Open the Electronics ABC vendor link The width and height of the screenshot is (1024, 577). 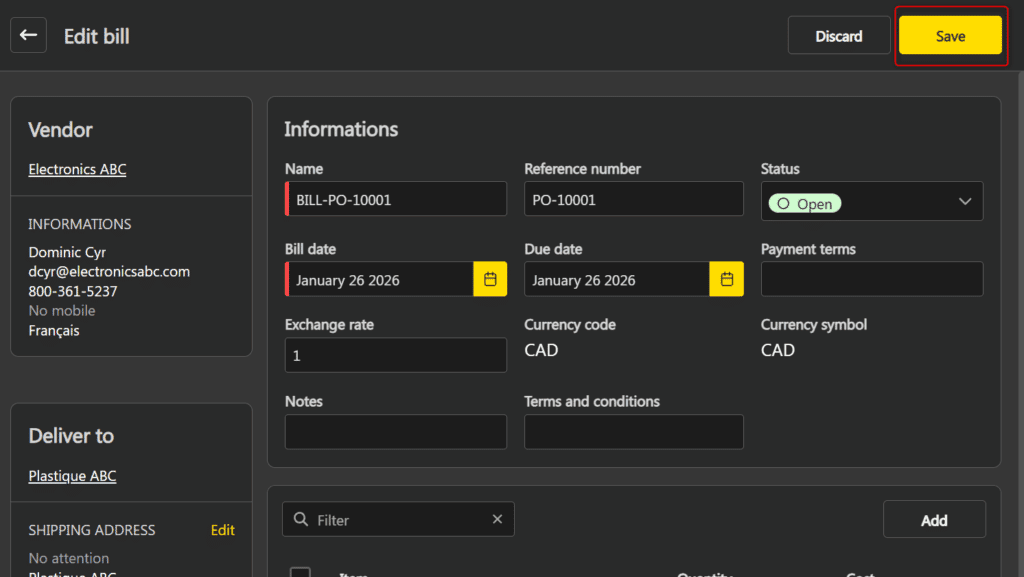(x=77, y=169)
